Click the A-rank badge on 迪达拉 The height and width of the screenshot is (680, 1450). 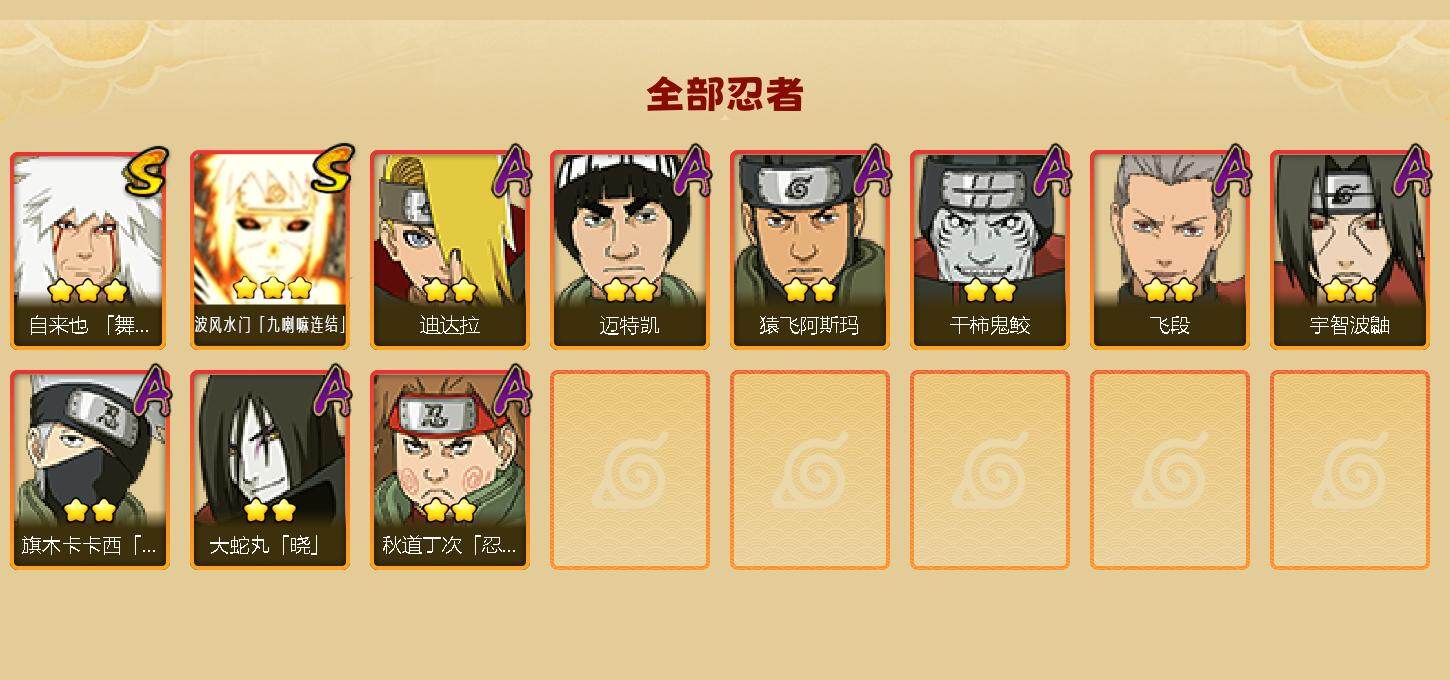(512, 170)
